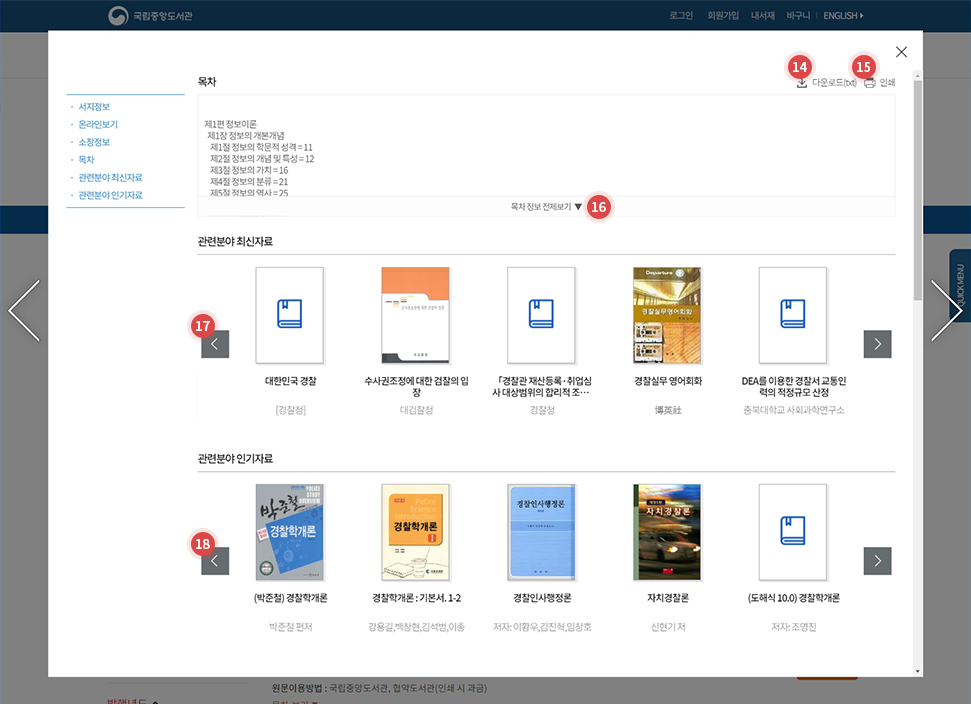This screenshot has height=704, width=971.
Task: Open the 경찰실무 영어회화 book cover
Action: 667,315
